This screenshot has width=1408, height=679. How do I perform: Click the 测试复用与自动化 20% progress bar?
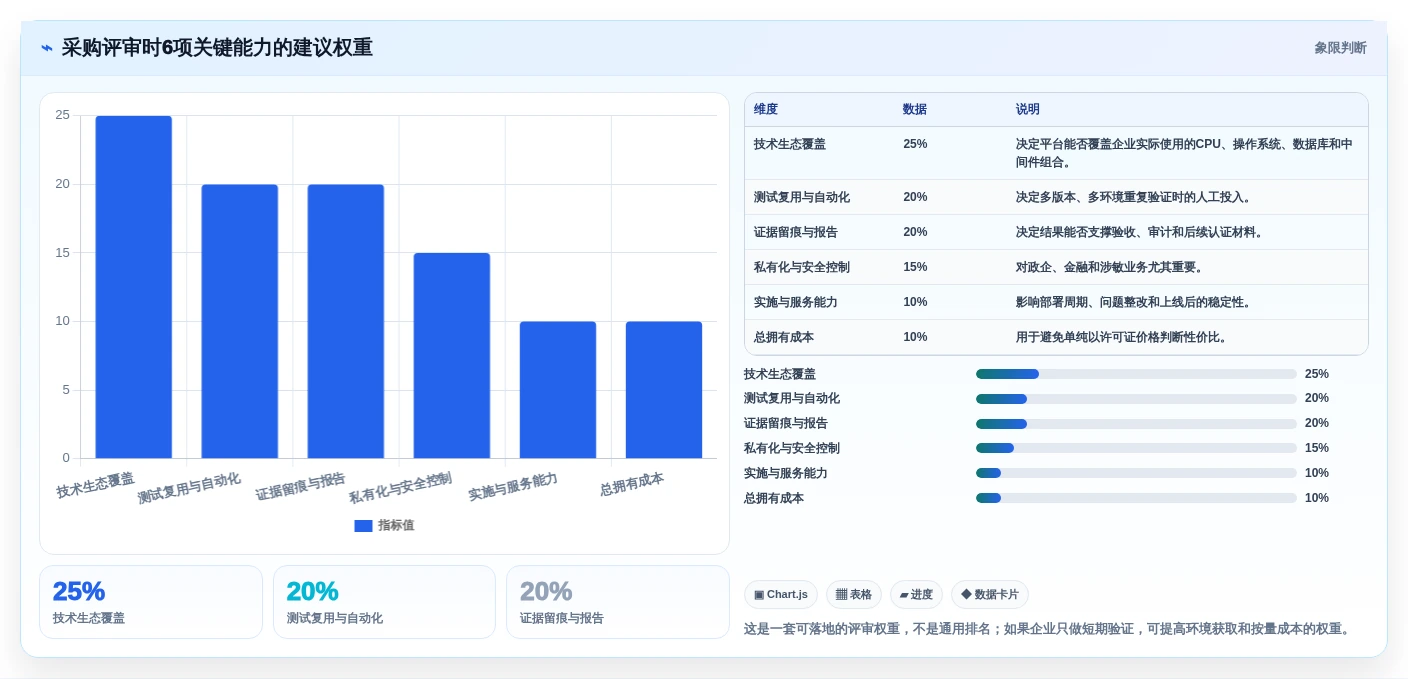(x=1136, y=399)
